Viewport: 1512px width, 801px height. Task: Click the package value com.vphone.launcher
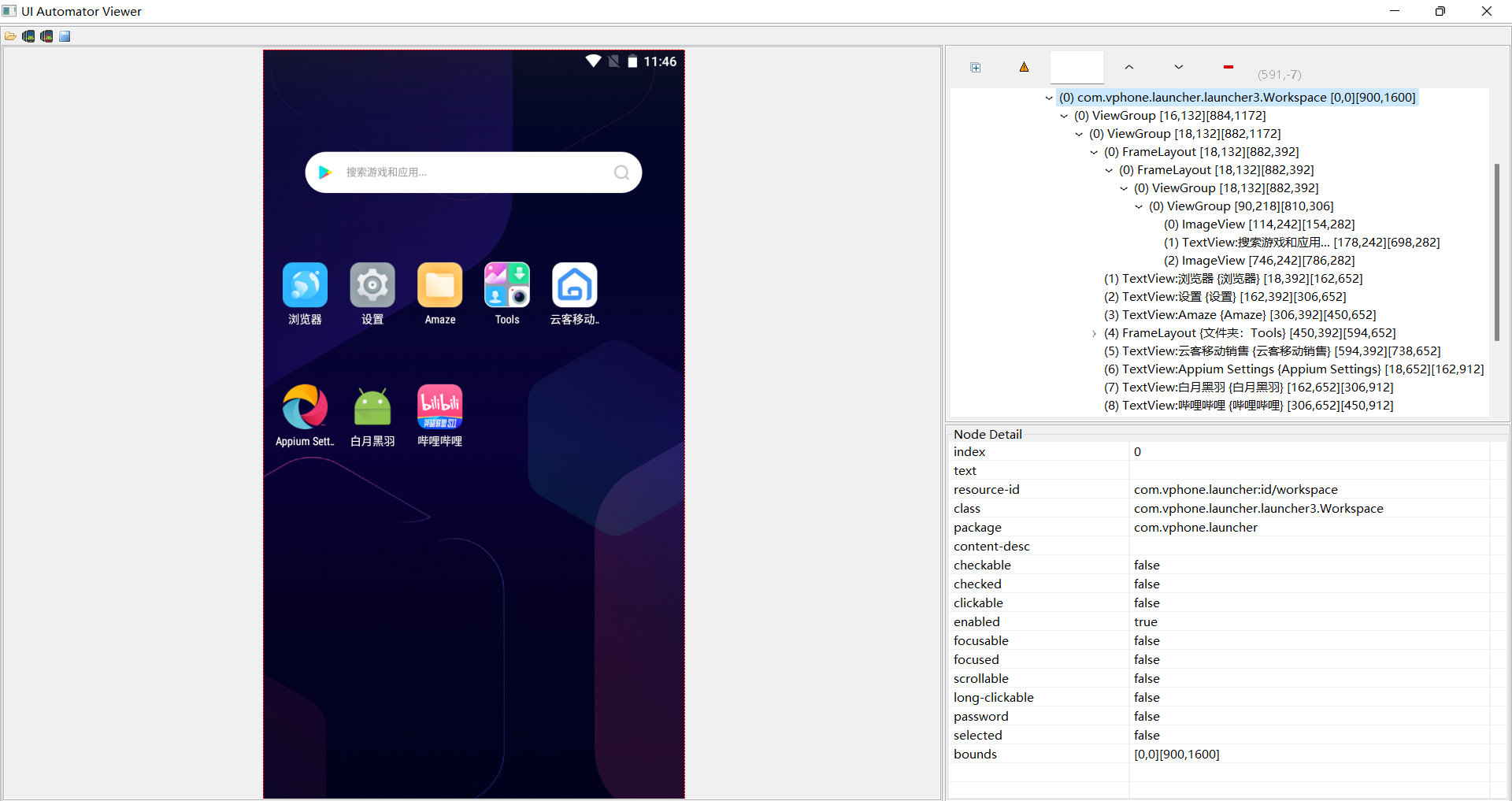(x=1195, y=528)
